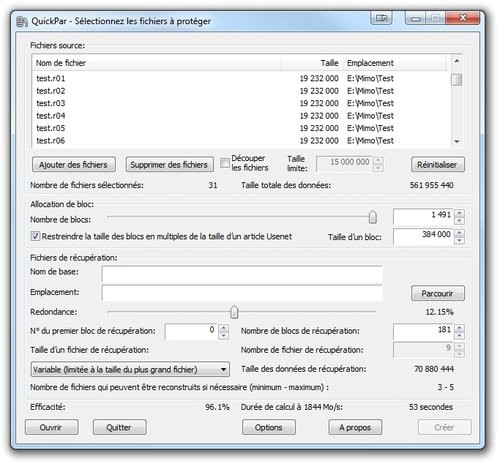
Task: Click the Redondance slider handle
Action: pos(234,312)
